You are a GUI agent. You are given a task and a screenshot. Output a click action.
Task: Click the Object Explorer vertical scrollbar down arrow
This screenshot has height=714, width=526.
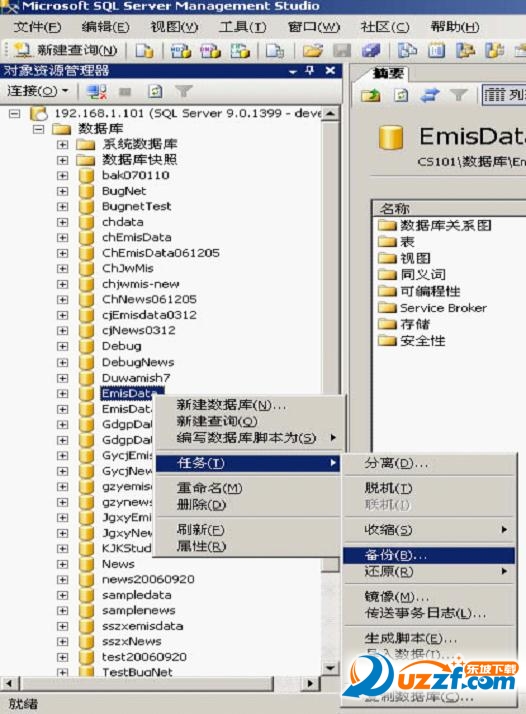(331, 668)
